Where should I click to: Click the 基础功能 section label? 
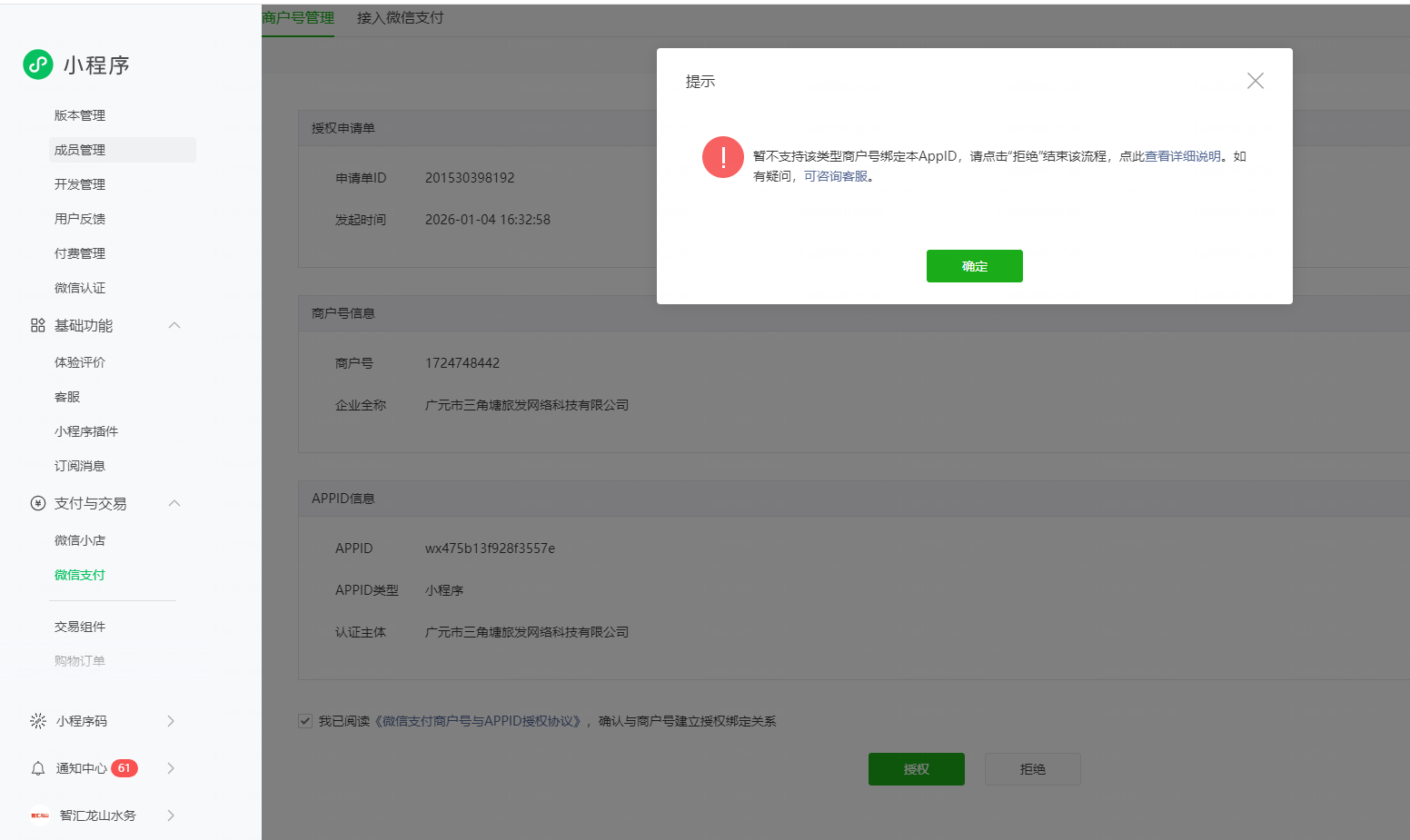point(84,325)
